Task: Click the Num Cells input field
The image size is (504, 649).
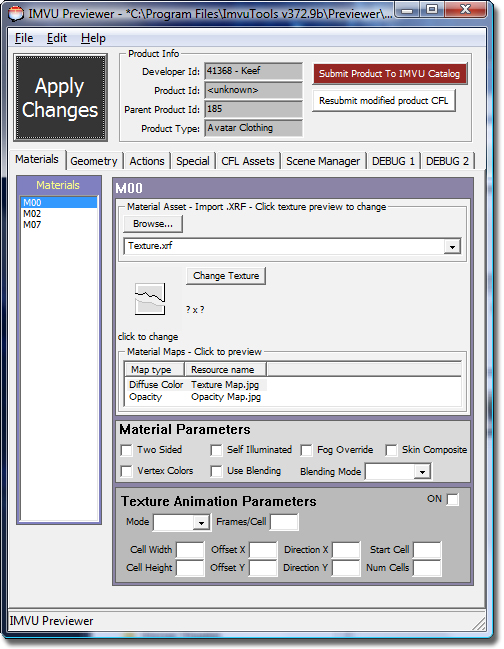Action: (x=427, y=568)
